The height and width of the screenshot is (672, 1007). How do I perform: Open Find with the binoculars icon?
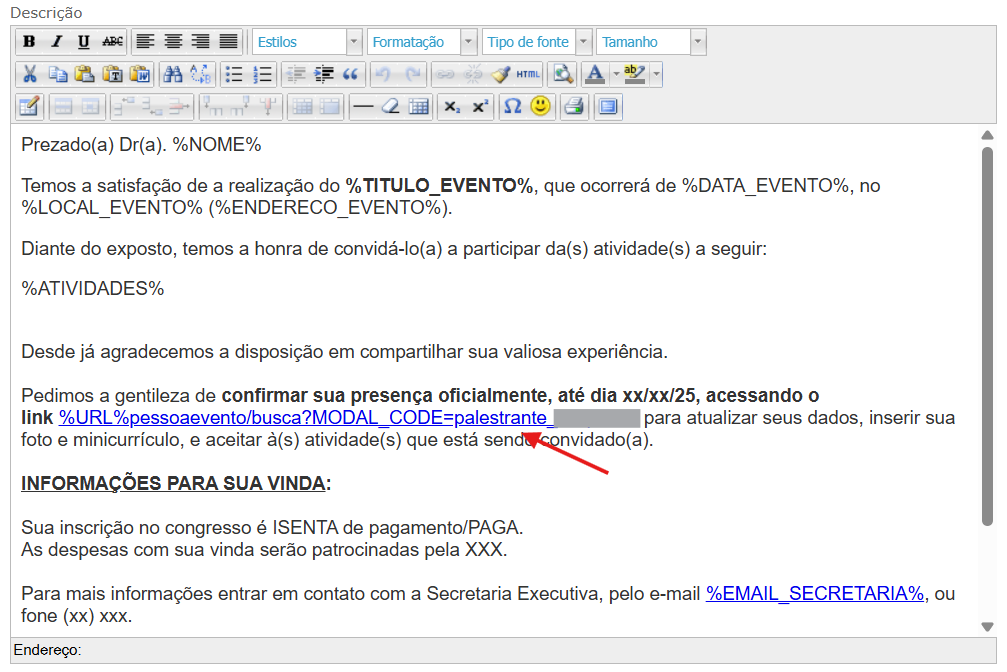173,74
